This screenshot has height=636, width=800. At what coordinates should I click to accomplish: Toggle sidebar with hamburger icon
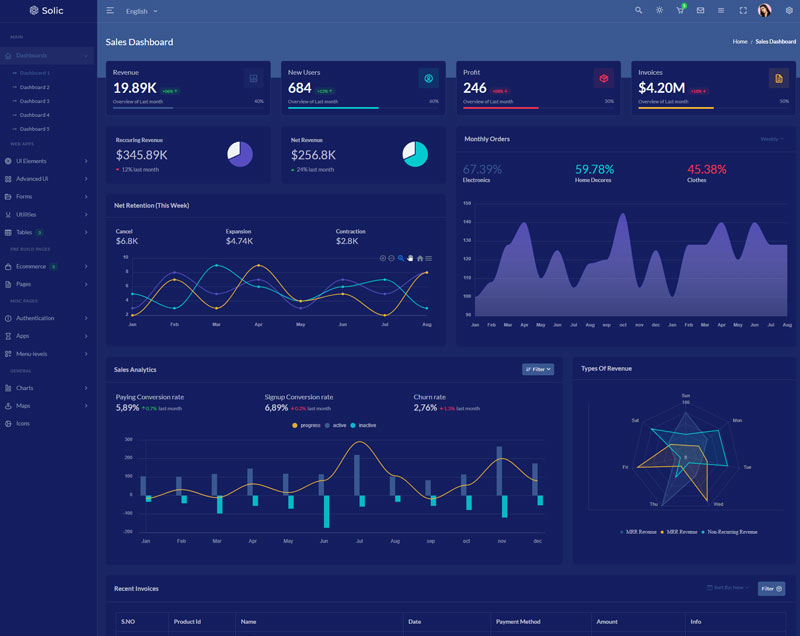coord(110,10)
